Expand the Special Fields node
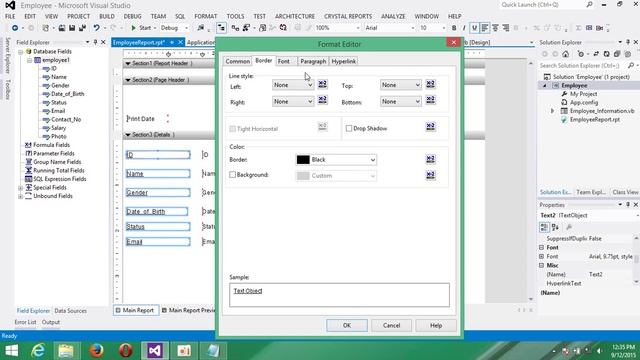 tap(20, 188)
